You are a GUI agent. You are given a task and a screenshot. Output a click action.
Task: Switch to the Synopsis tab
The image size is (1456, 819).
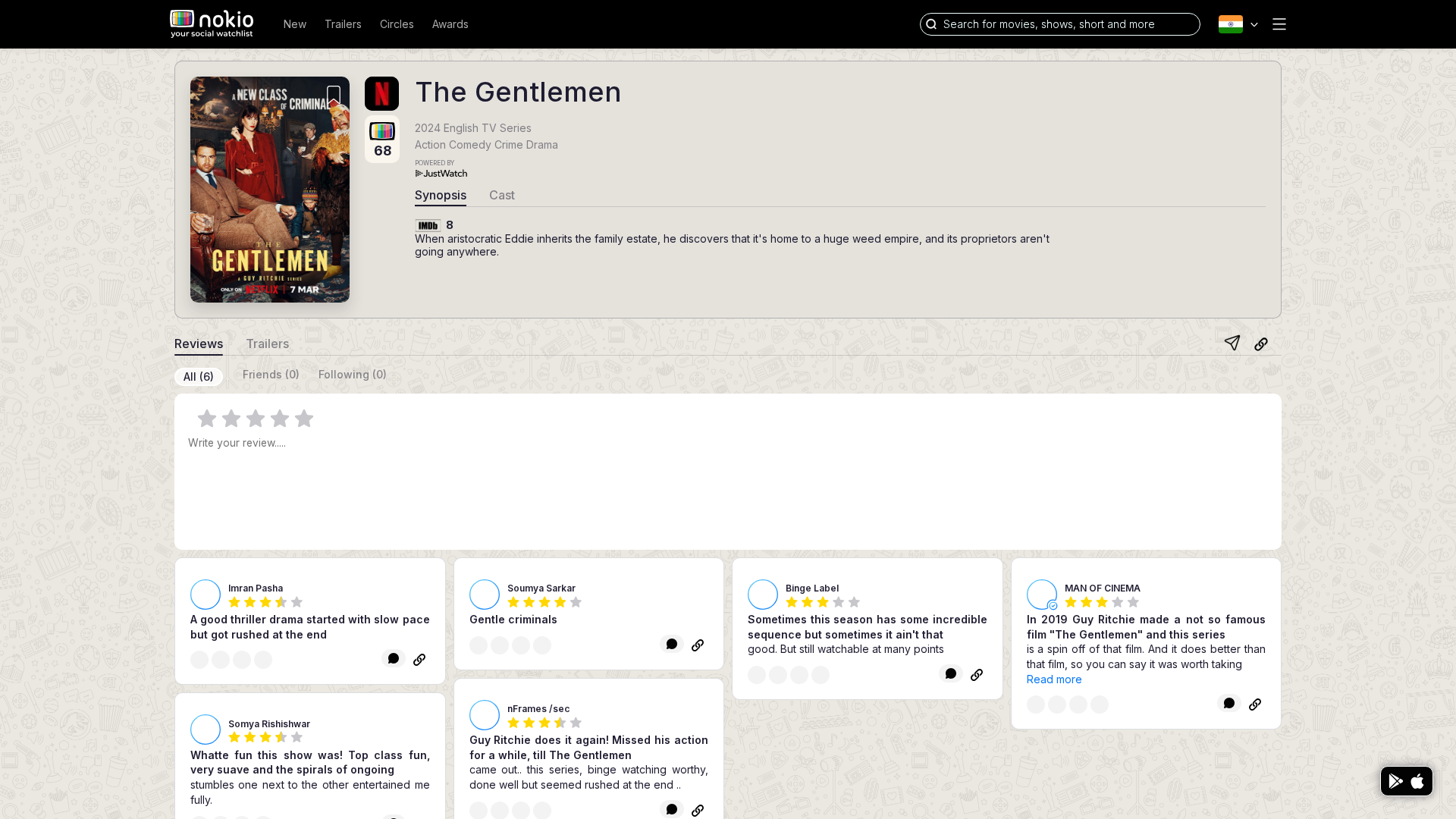pyautogui.click(x=441, y=196)
